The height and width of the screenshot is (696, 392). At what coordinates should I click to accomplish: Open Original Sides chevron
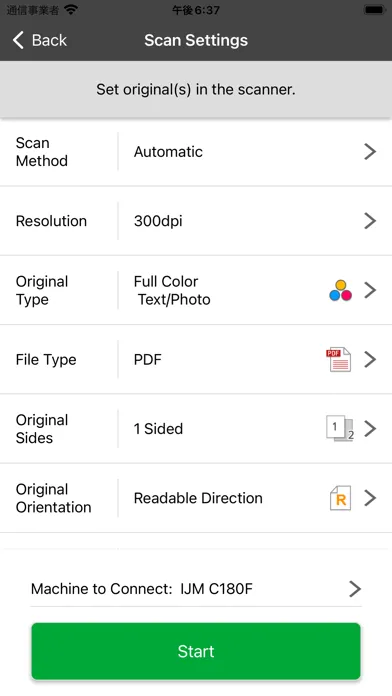click(x=370, y=429)
